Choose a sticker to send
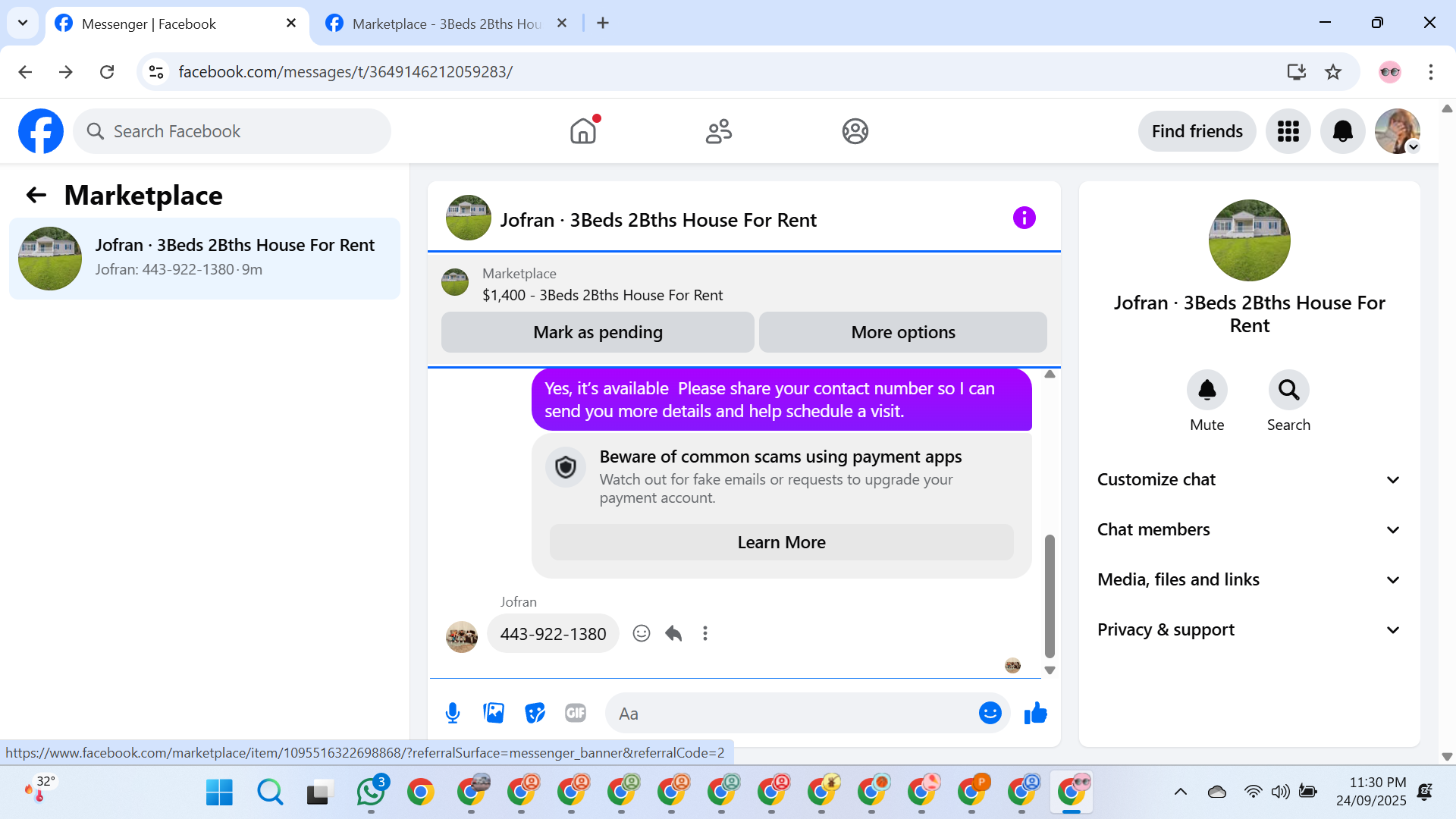The width and height of the screenshot is (1456, 819). [x=535, y=714]
